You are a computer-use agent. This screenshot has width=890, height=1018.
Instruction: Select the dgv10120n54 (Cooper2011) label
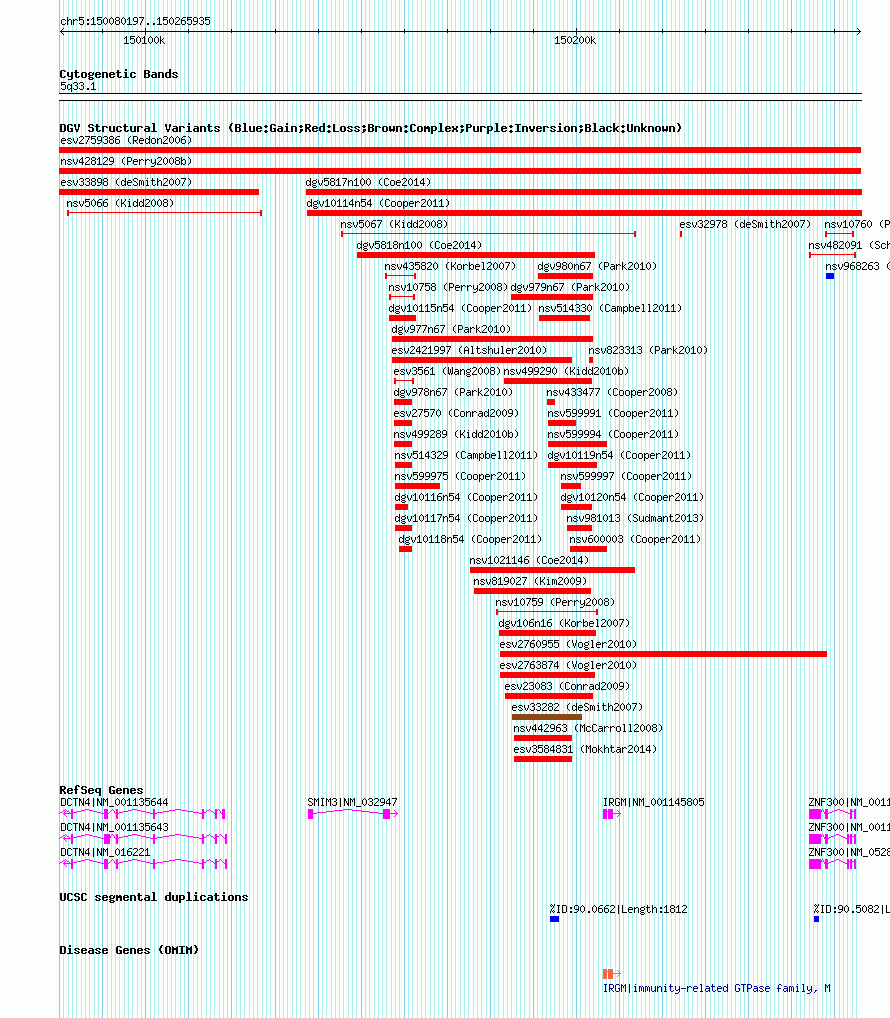pyautogui.click(x=632, y=497)
